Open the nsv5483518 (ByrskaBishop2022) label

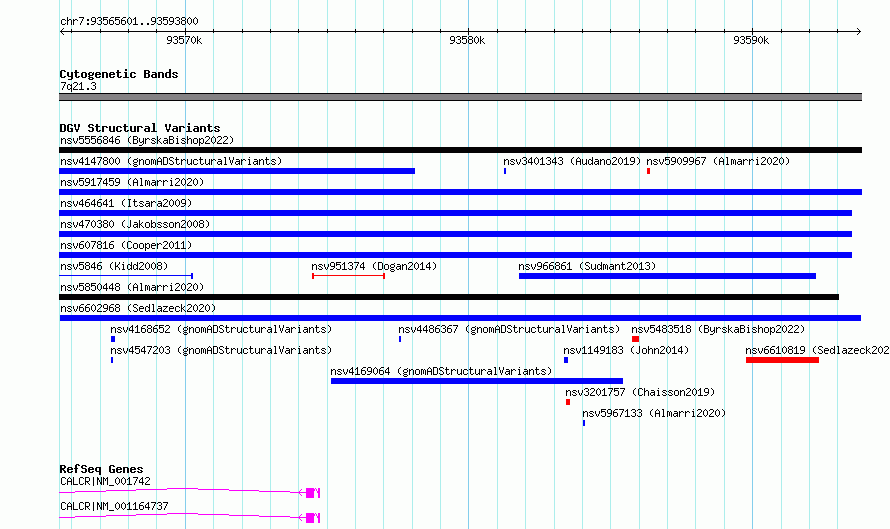pyautogui.click(x=718, y=329)
